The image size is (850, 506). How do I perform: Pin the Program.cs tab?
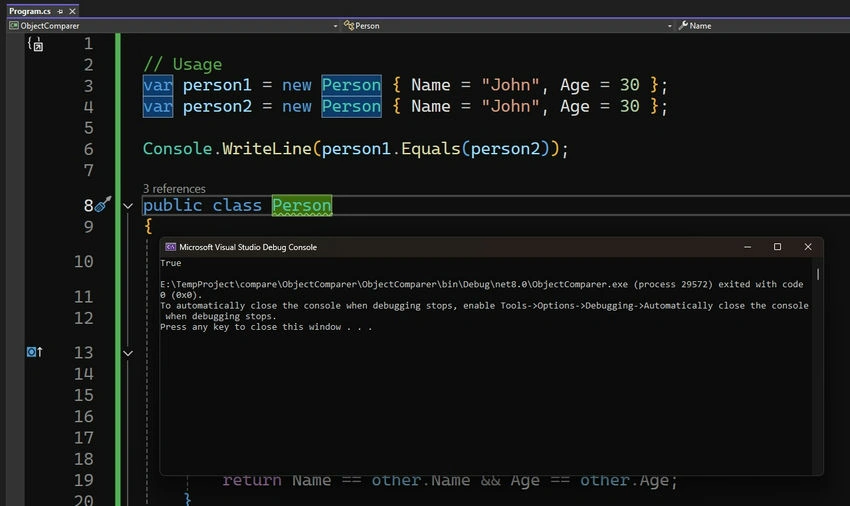coord(60,11)
